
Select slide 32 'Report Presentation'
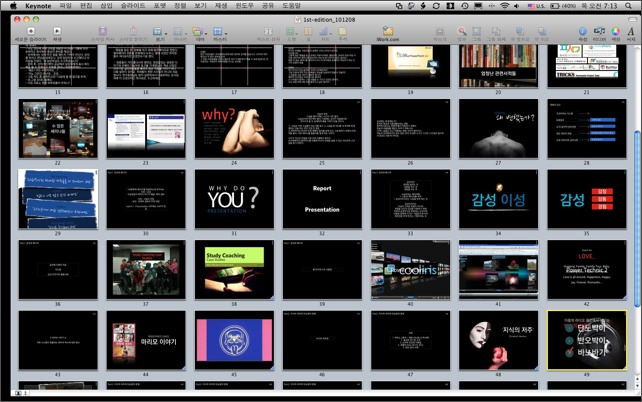click(x=322, y=199)
